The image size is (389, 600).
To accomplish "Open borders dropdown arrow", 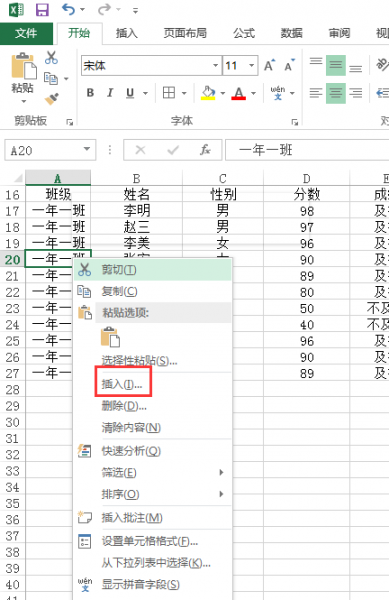I will coord(184,93).
